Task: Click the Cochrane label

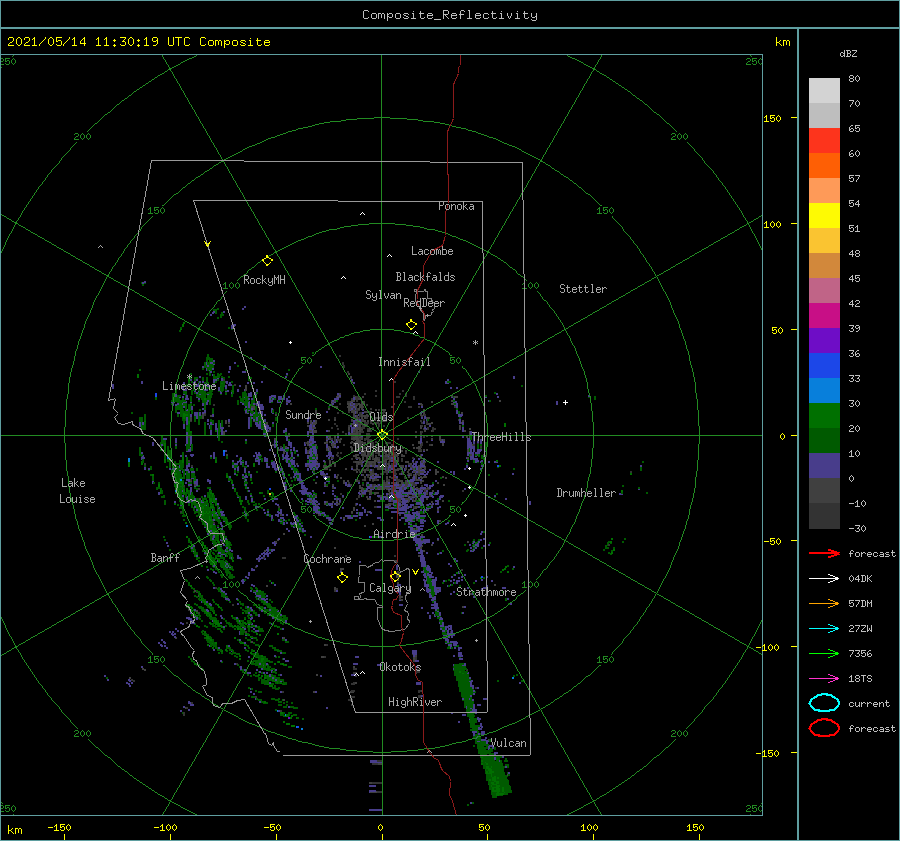Action: [x=327, y=559]
